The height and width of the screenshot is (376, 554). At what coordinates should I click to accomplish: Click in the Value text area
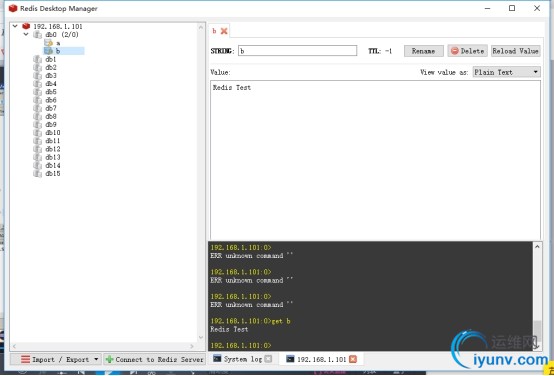(375, 160)
